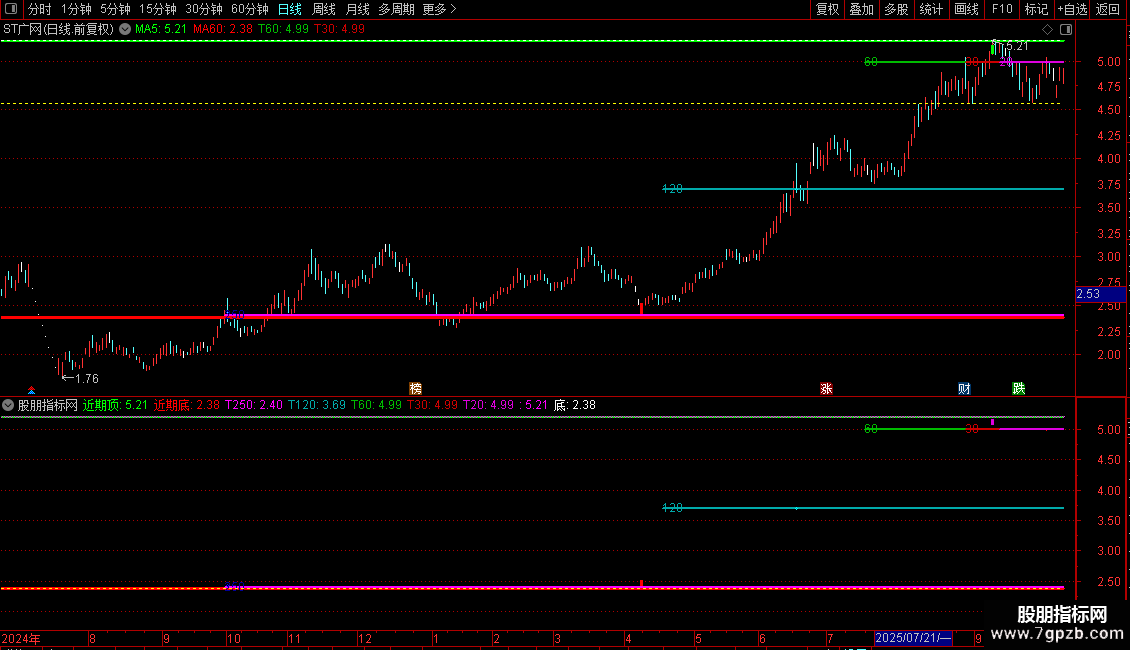Viewport: 1130px width, 650px height.
Task: Switch to 60分钟 chart period
Action: (250, 9)
